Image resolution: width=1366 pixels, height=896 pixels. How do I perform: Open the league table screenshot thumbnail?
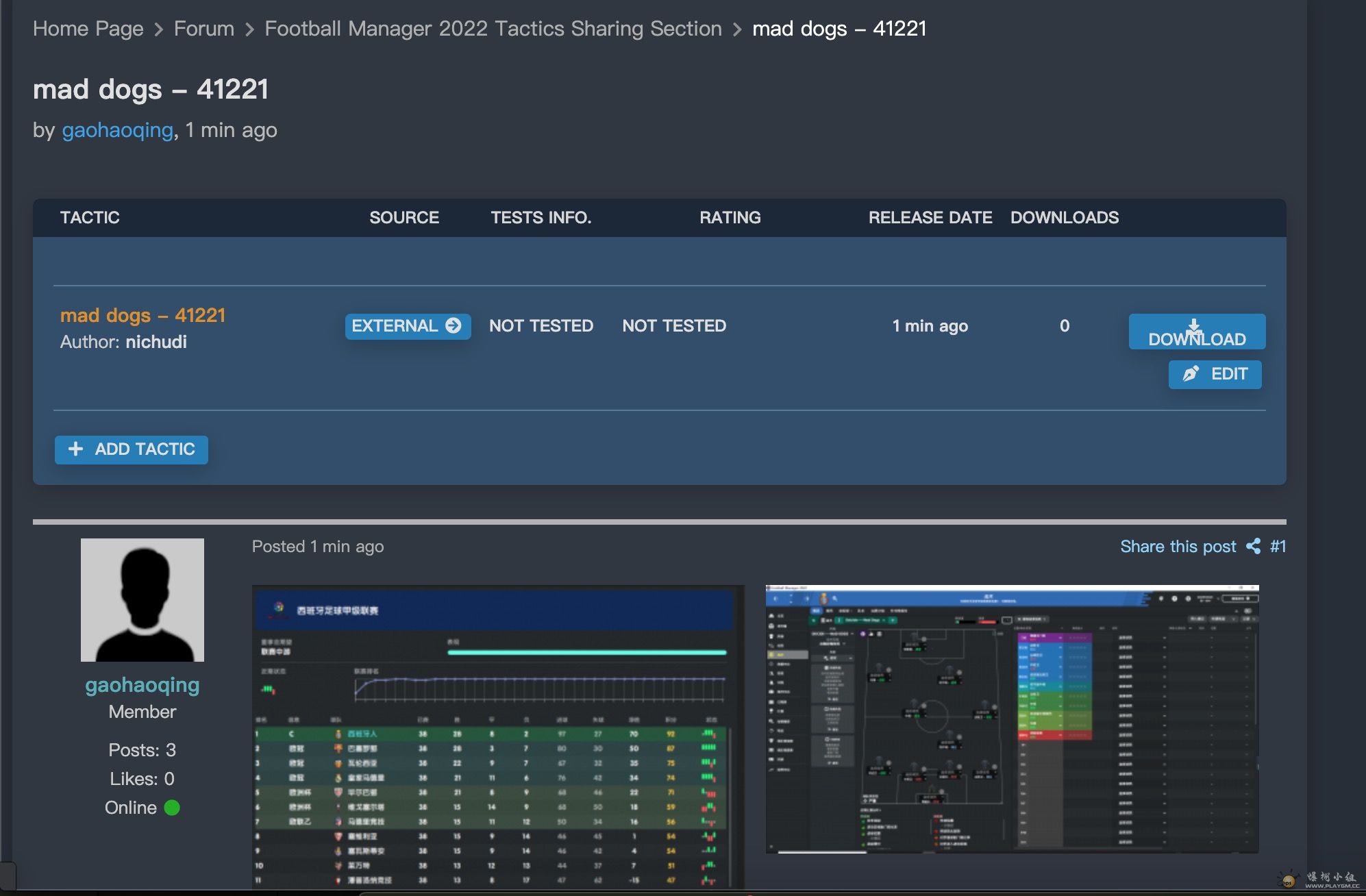pyautogui.click(x=498, y=737)
